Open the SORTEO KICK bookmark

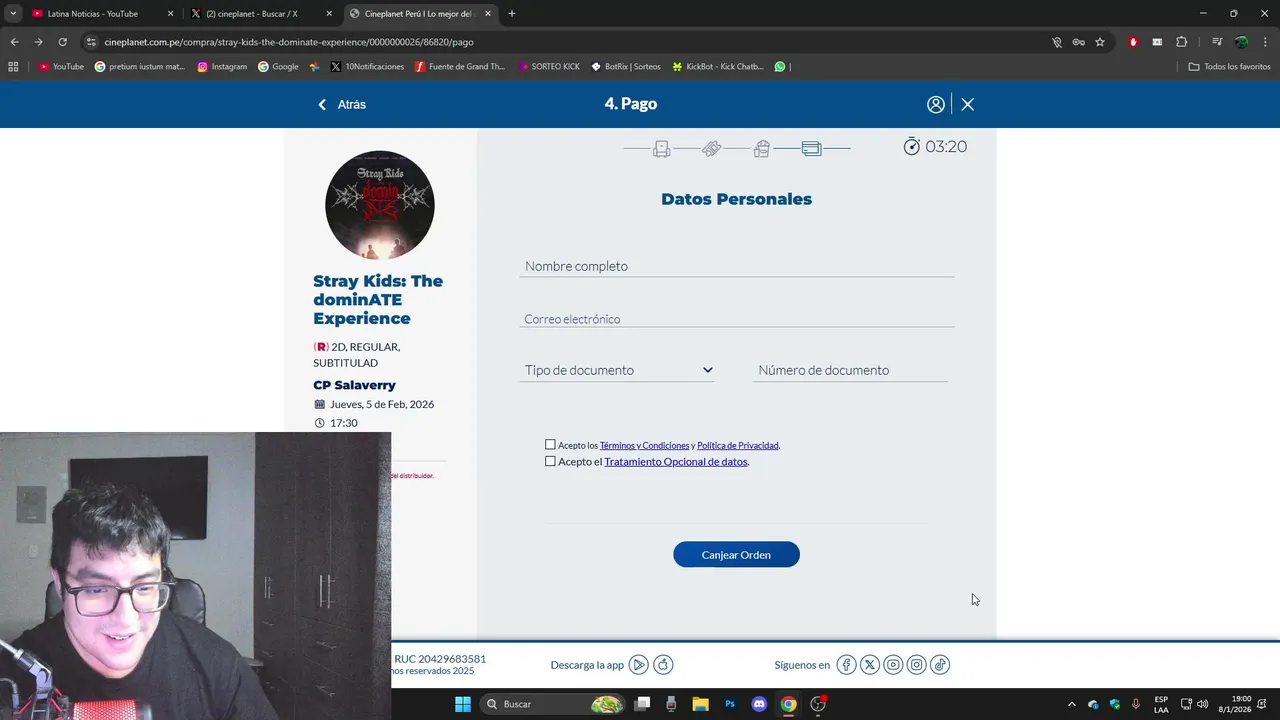click(549, 67)
